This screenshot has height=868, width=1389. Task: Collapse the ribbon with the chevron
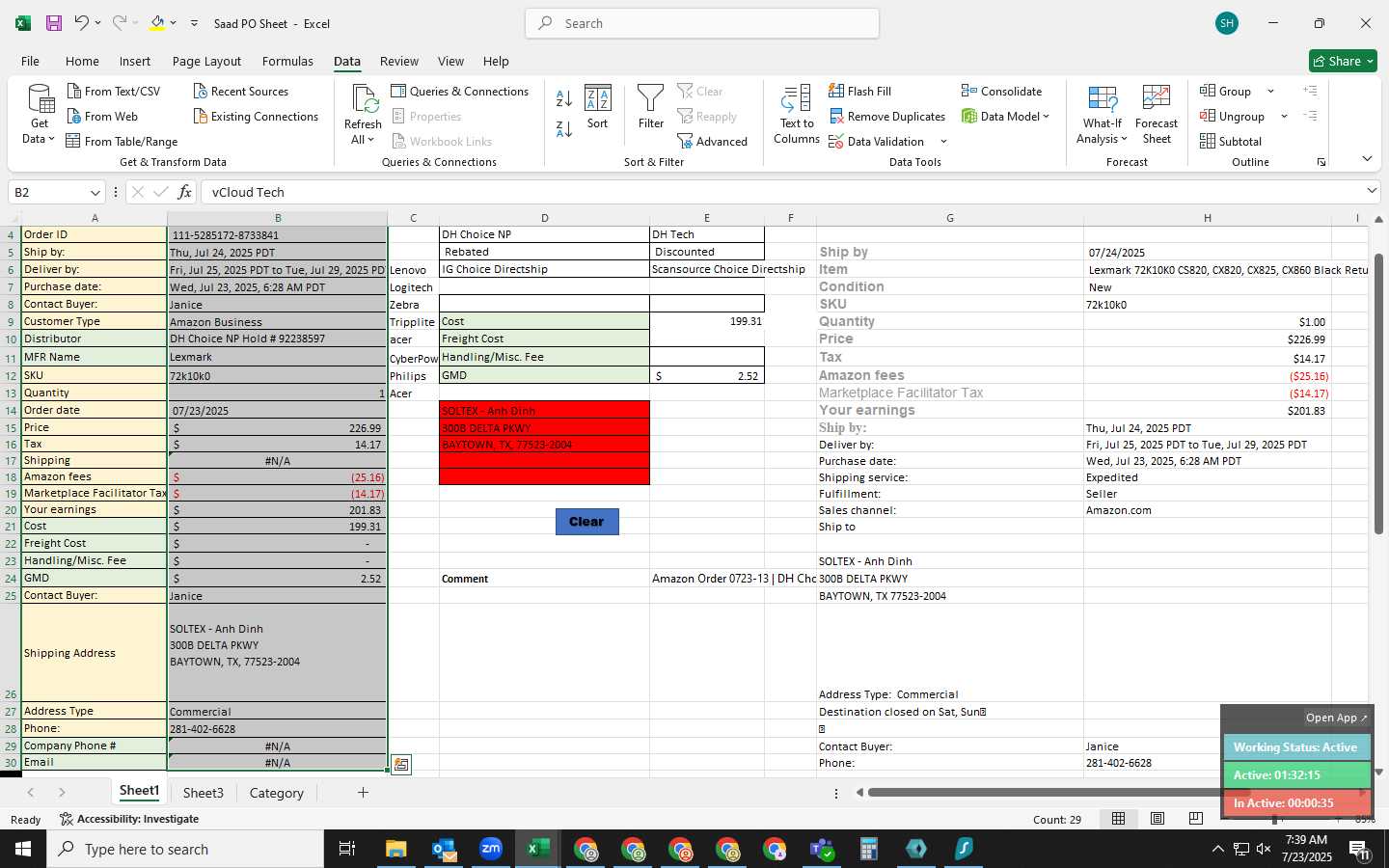1367,159
